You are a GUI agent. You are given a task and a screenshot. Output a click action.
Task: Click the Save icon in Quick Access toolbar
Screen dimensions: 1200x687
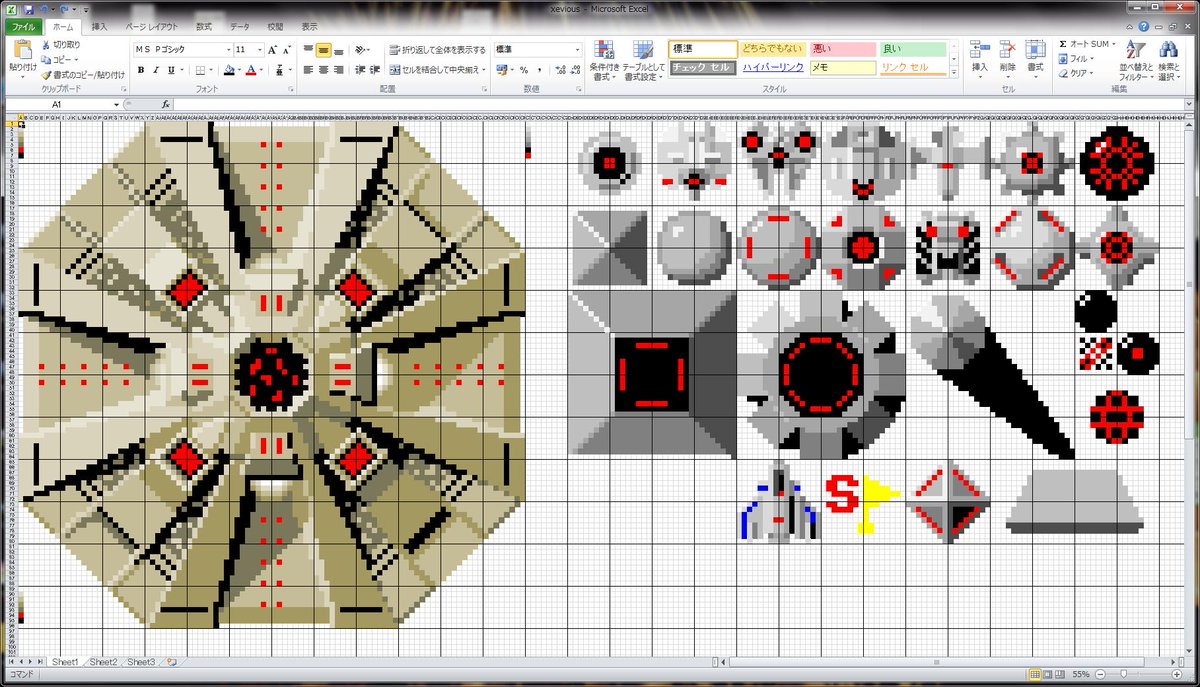(x=27, y=9)
